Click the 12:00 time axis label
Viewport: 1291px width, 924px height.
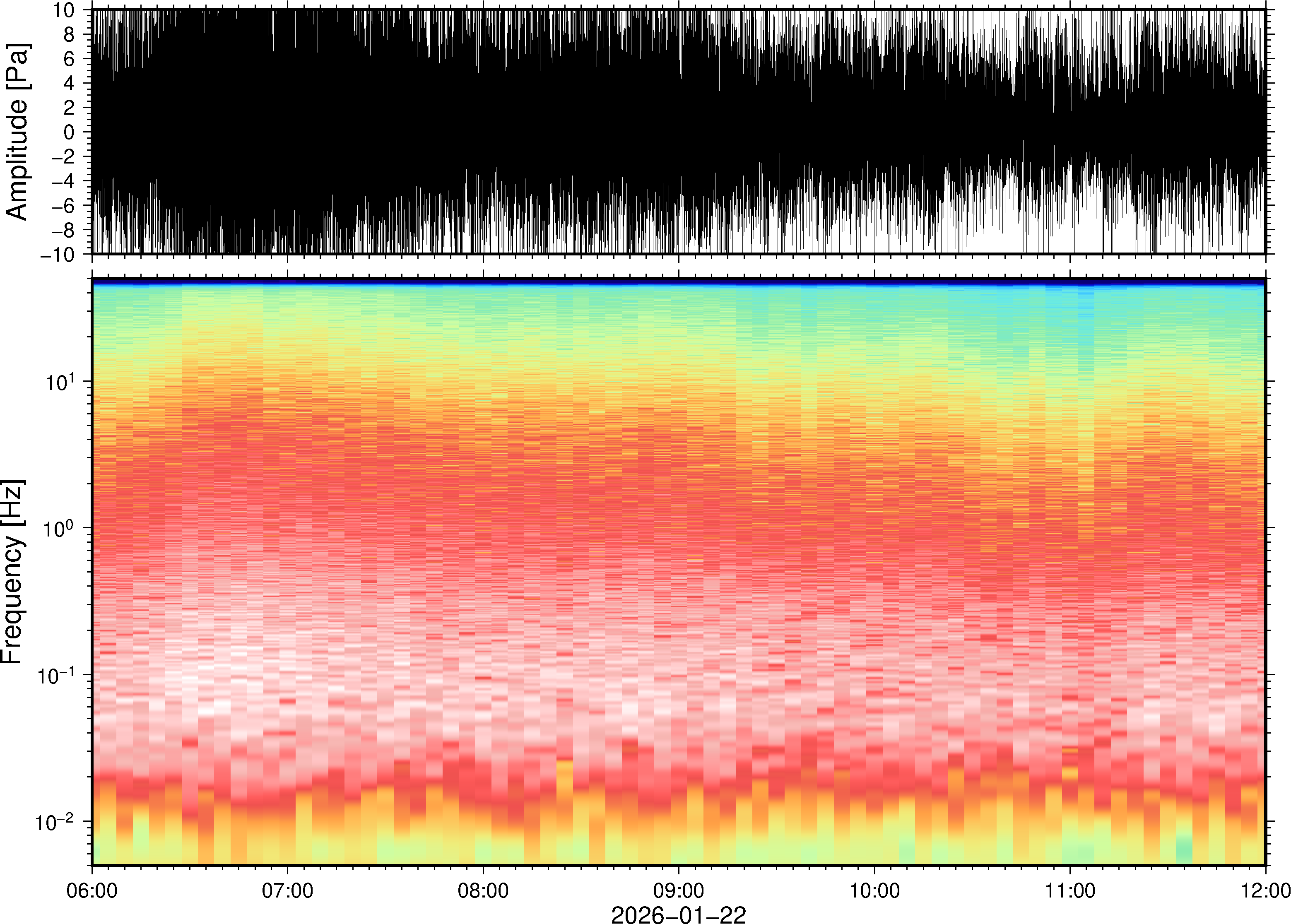coord(1265,890)
